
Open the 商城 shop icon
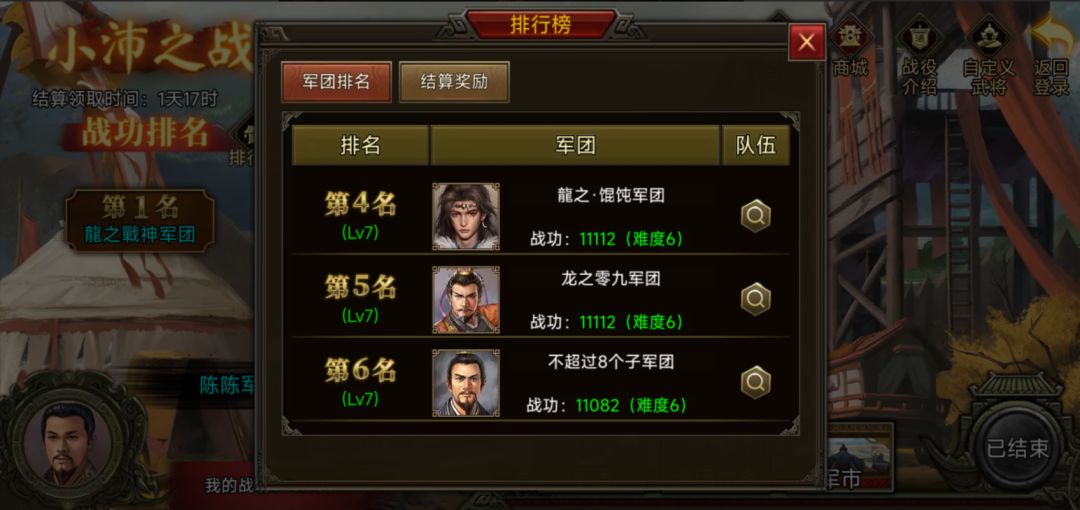(850, 45)
